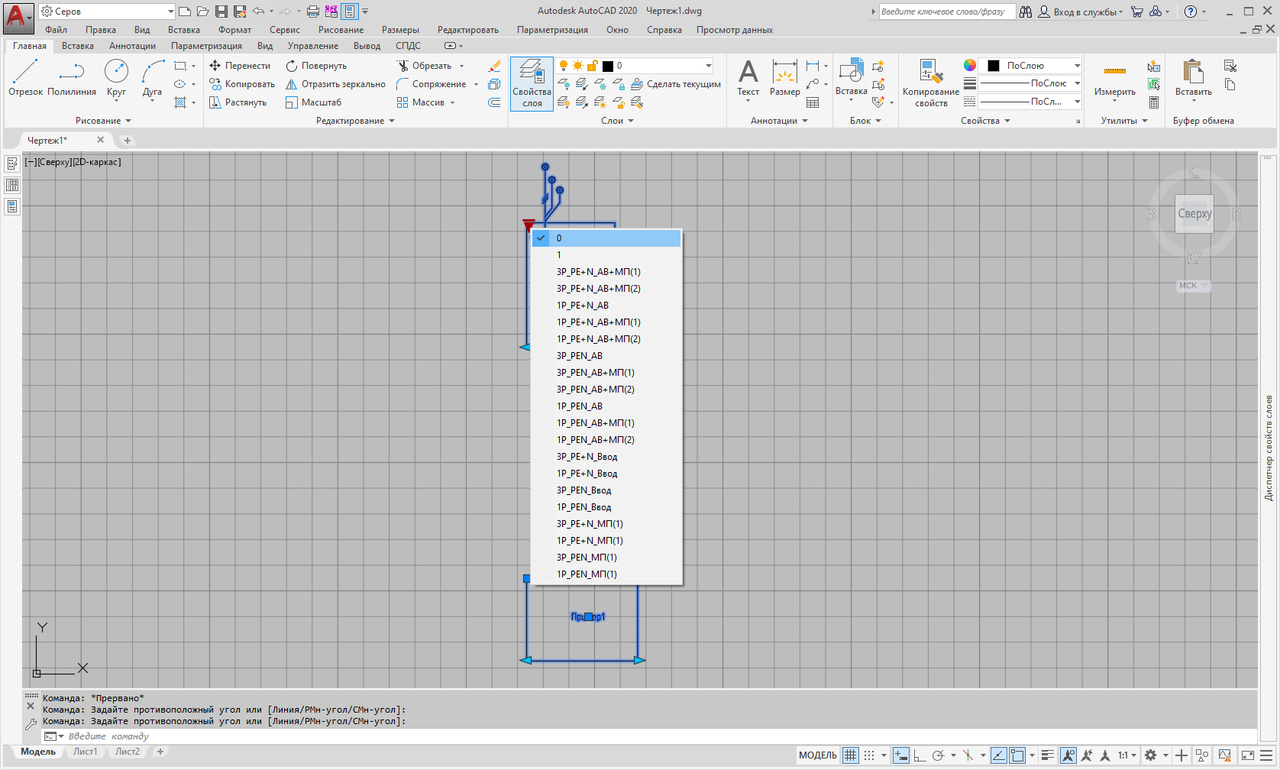The height and width of the screenshot is (770, 1280).
Task: Click Сопряжение fillet tool
Action: [x=431, y=84]
